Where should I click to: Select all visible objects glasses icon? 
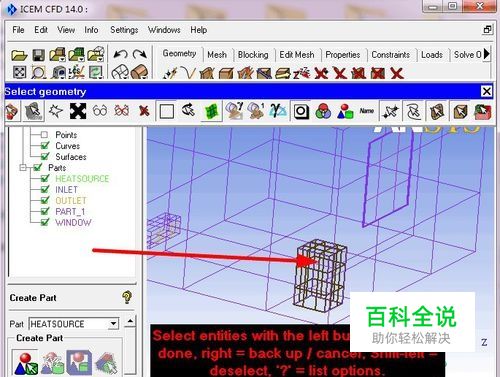[100, 111]
